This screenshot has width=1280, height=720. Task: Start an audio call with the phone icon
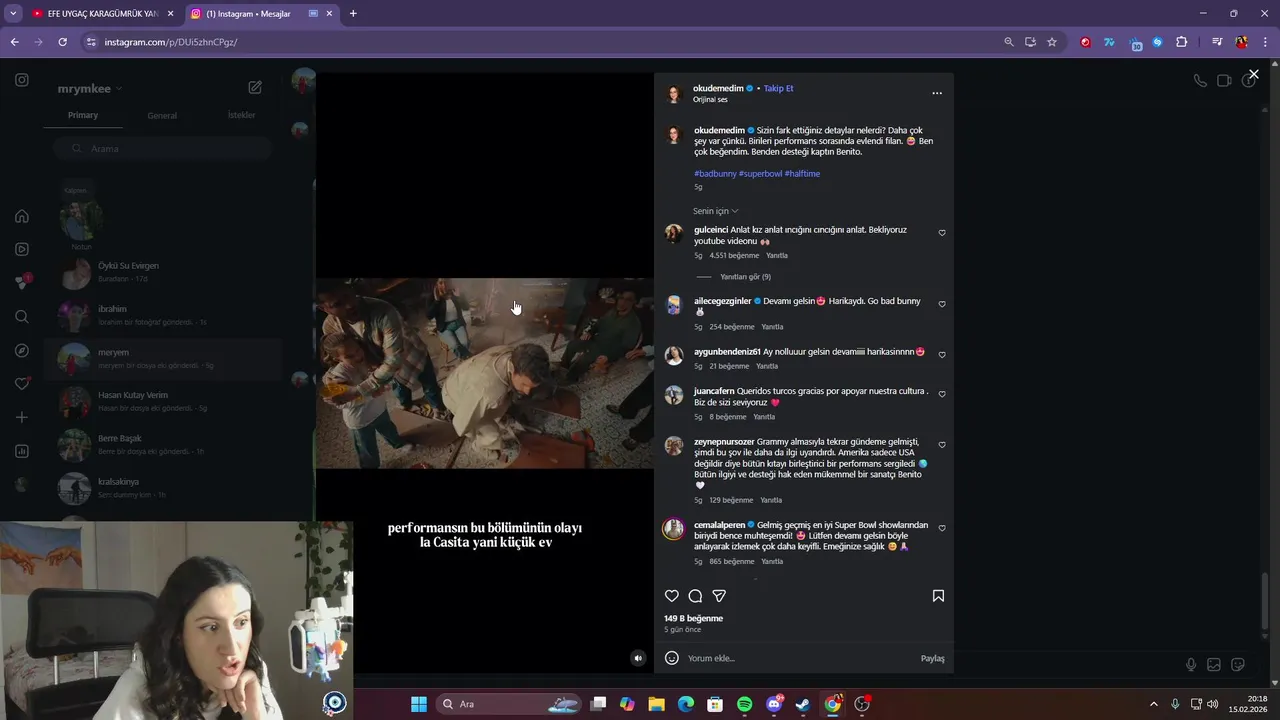coord(1200,80)
